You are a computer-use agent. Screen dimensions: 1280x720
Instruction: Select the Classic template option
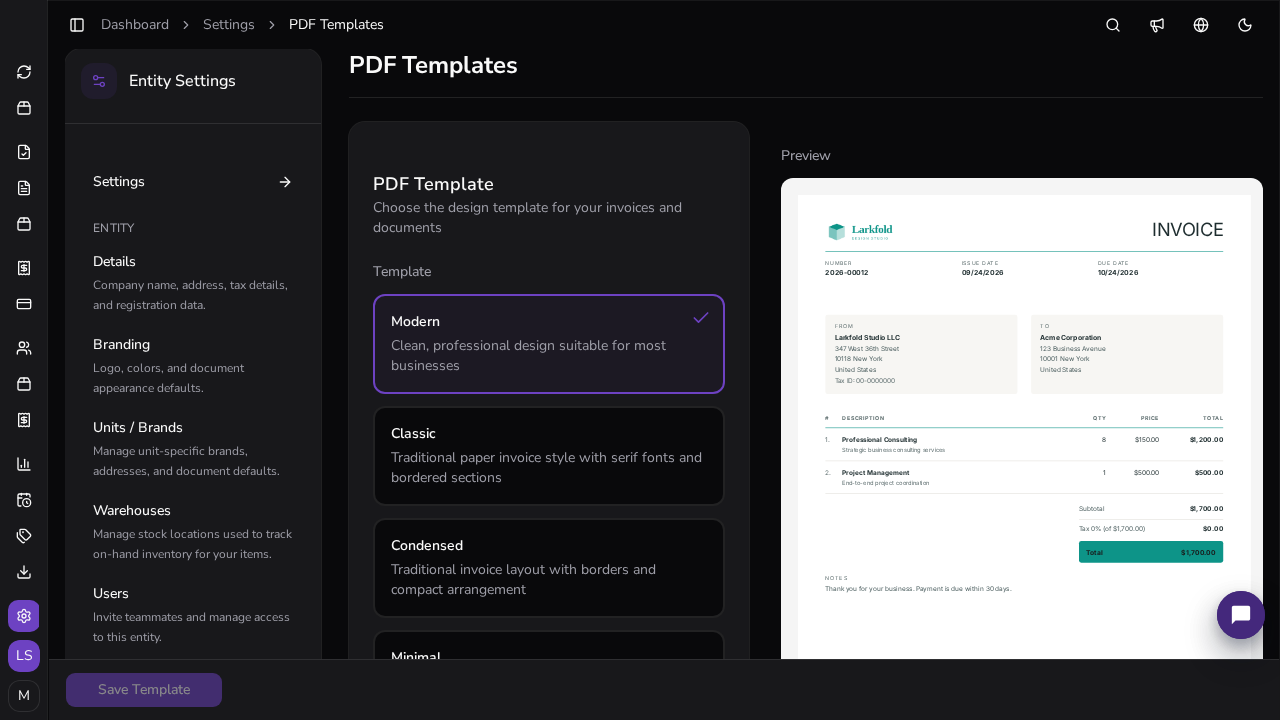tap(549, 456)
